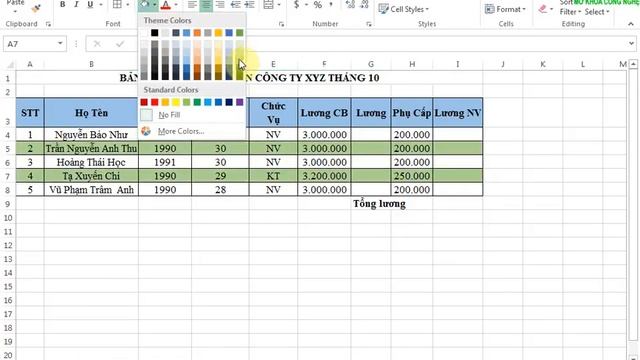
Task: Open the Number group dialog launcher
Action: [369, 24]
